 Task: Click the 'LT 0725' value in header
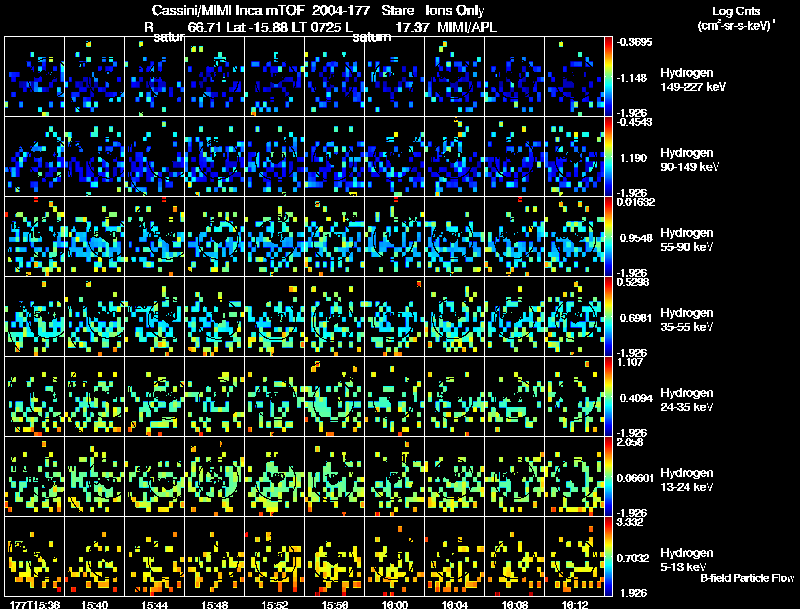pyautogui.click(x=316, y=27)
